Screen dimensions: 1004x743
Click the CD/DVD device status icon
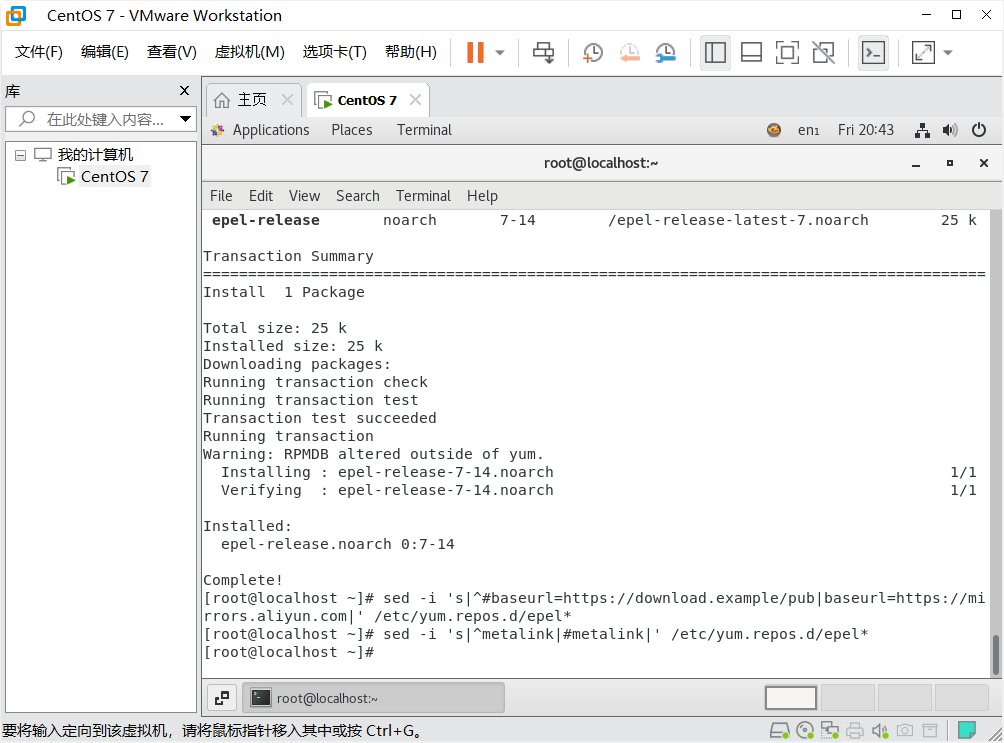[805, 730]
